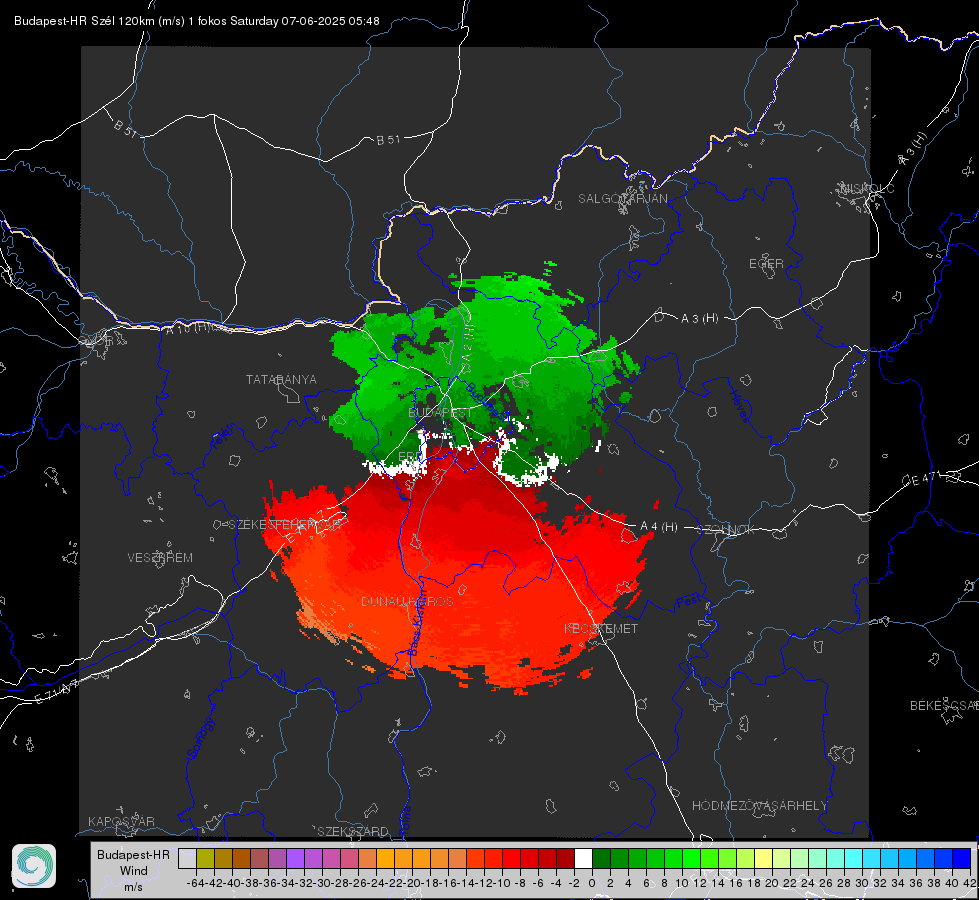The height and width of the screenshot is (900, 979).
Task: Click the TATABÁNYA city label
Action: 281,380
